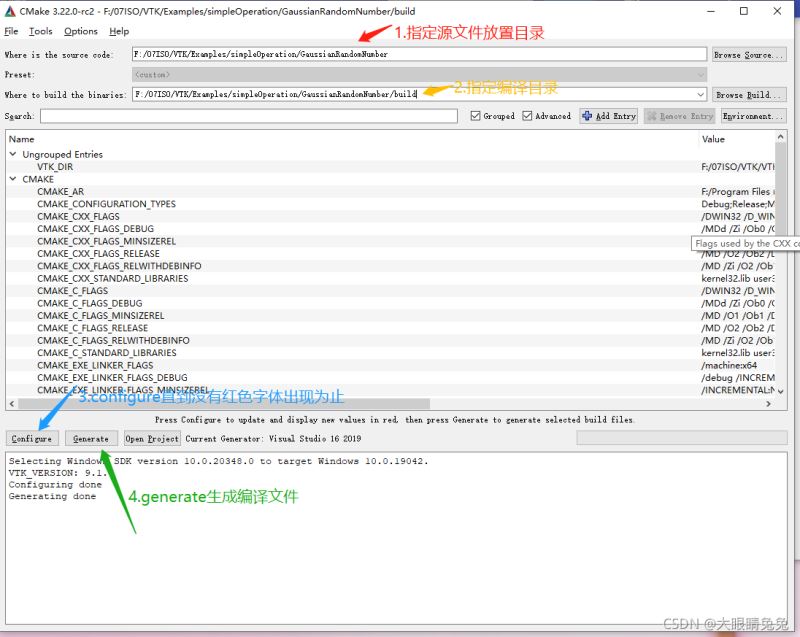This screenshot has width=800, height=637.
Task: Select CMAKE_CXX_FLAGS_RELWITHDEBINFO row
Action: click(x=390, y=266)
